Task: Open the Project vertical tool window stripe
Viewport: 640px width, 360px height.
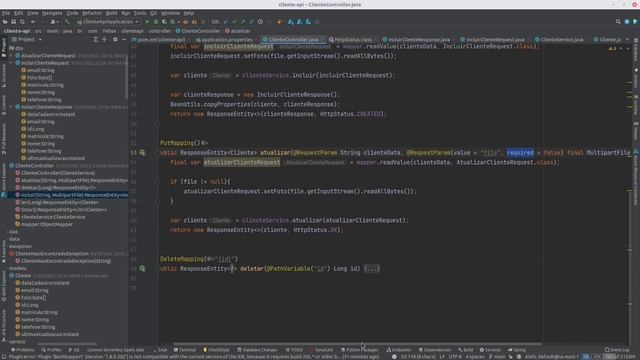Action: [x=4, y=48]
